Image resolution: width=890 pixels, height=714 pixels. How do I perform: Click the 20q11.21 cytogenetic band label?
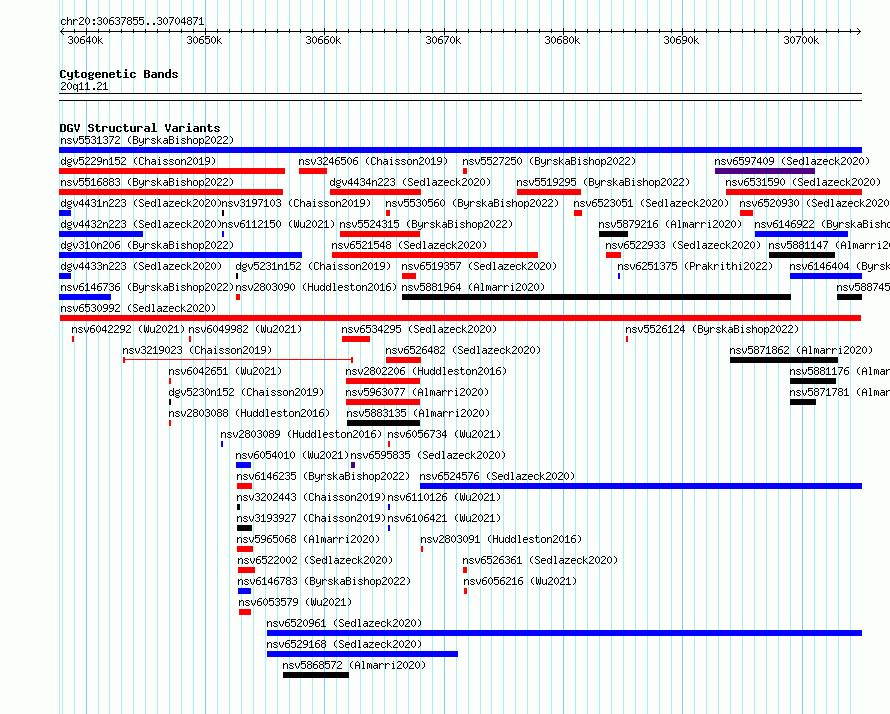tap(84, 86)
